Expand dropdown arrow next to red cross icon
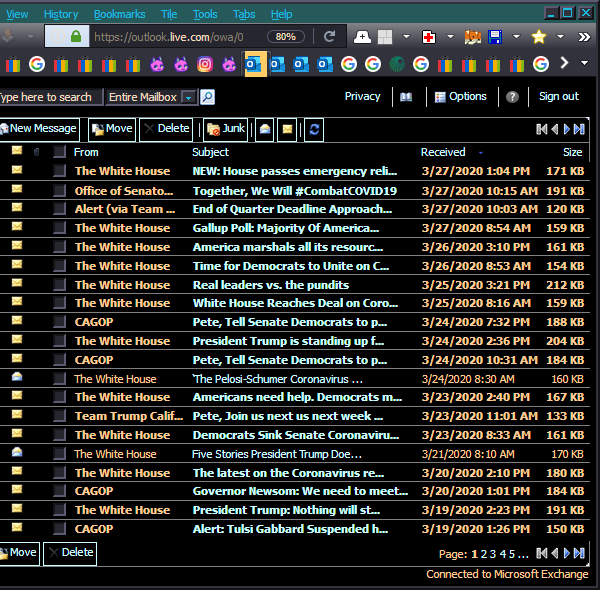 [450, 37]
